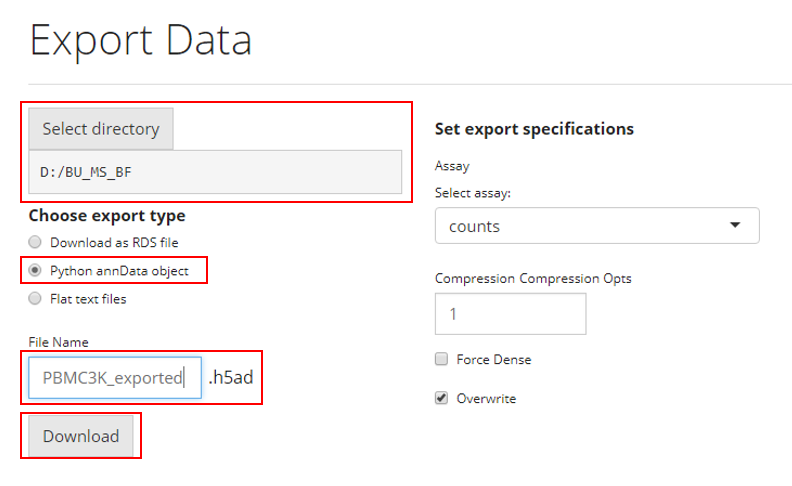
Task: Focus the File Name field containing PBMC3K_exported
Action: [114, 378]
